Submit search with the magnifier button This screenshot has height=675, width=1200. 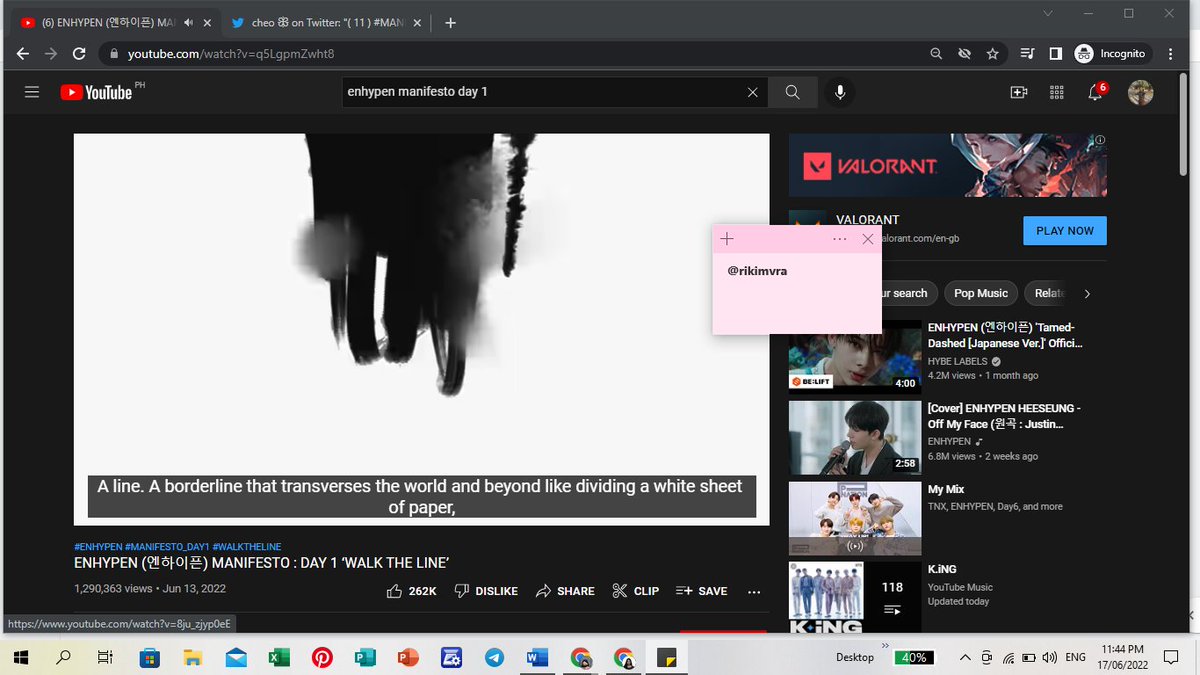(792, 92)
